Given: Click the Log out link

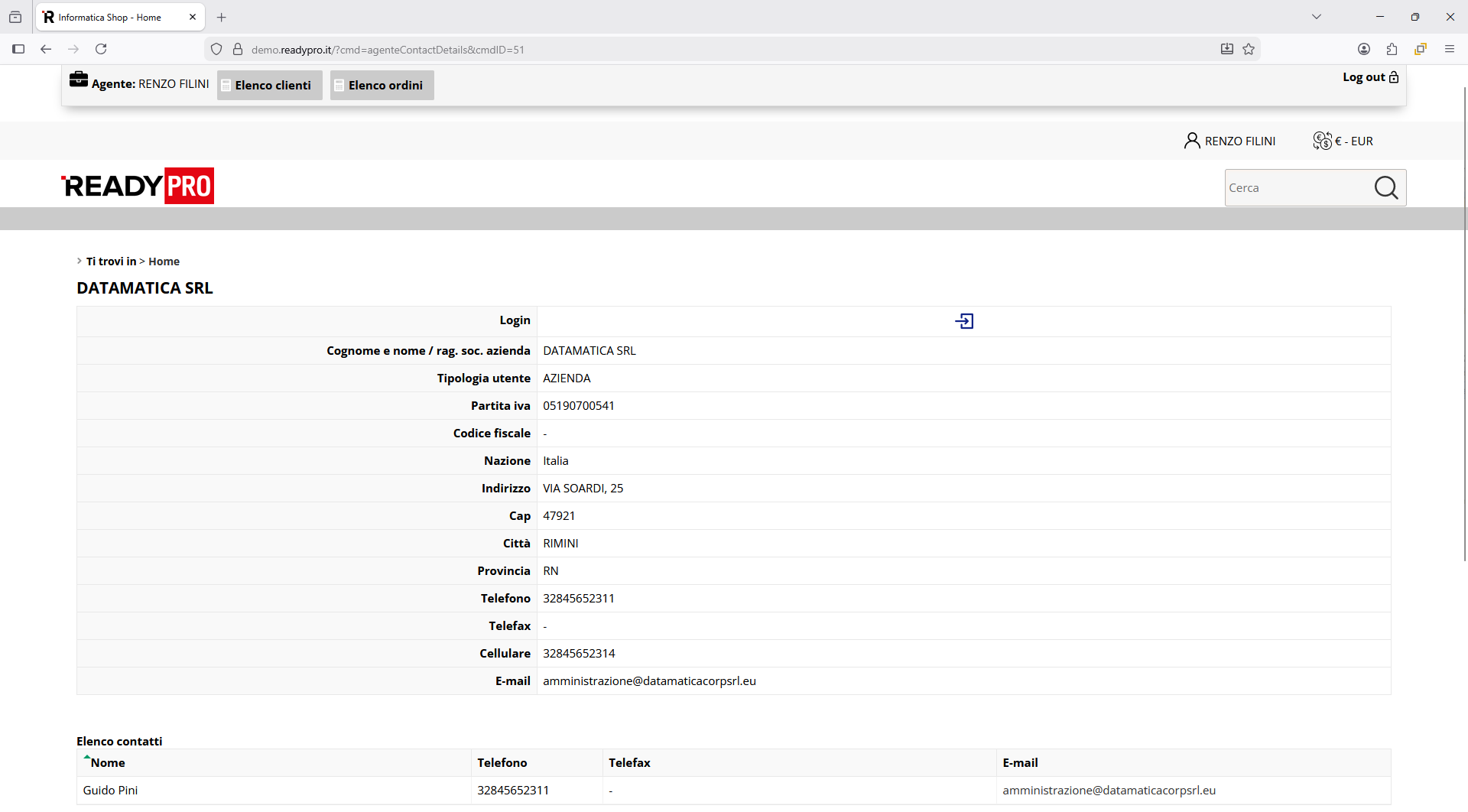Looking at the screenshot, I should pos(1364,77).
